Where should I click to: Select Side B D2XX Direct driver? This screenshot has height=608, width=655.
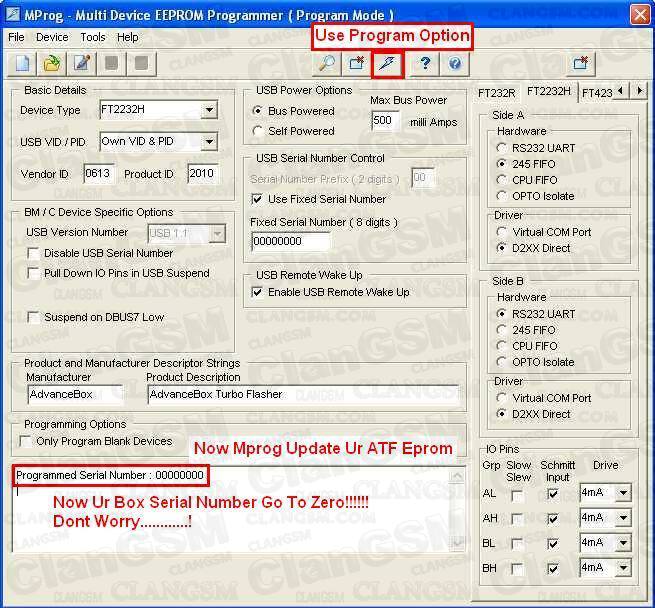point(501,414)
